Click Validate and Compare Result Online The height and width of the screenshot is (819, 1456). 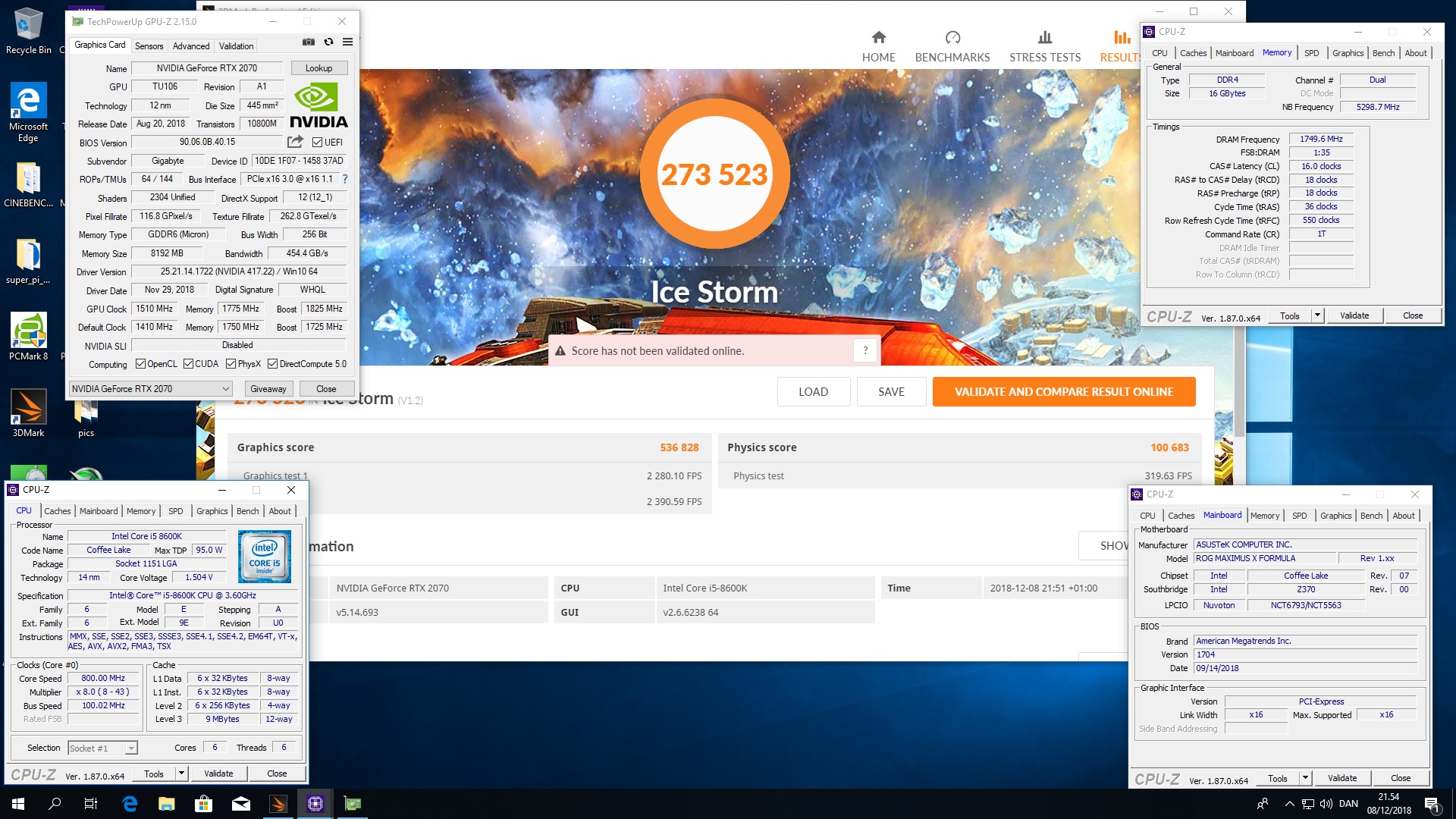(1064, 392)
